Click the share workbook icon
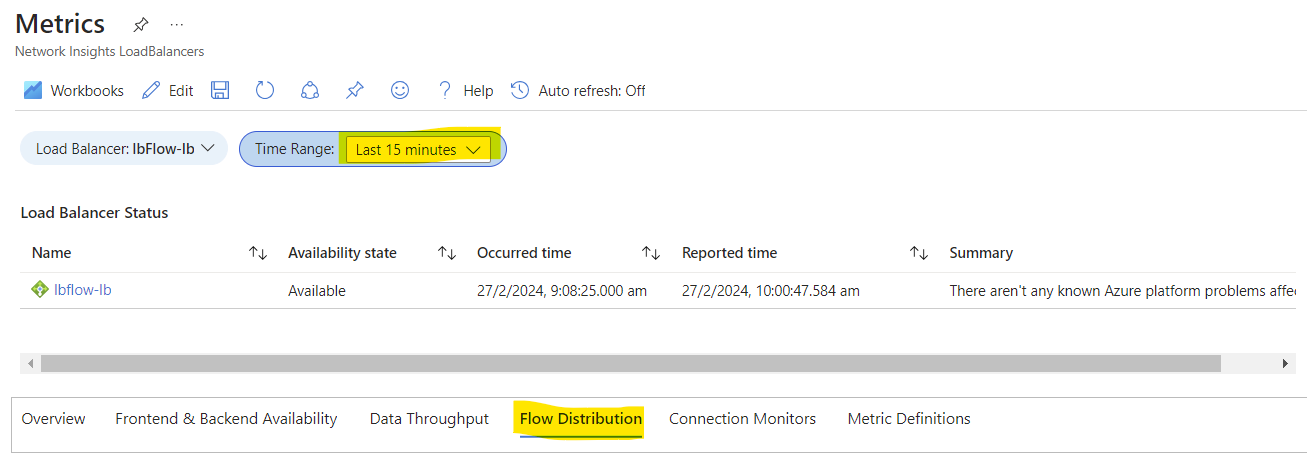Screen dimensions: 1307x461 pyautogui.click(x=310, y=90)
